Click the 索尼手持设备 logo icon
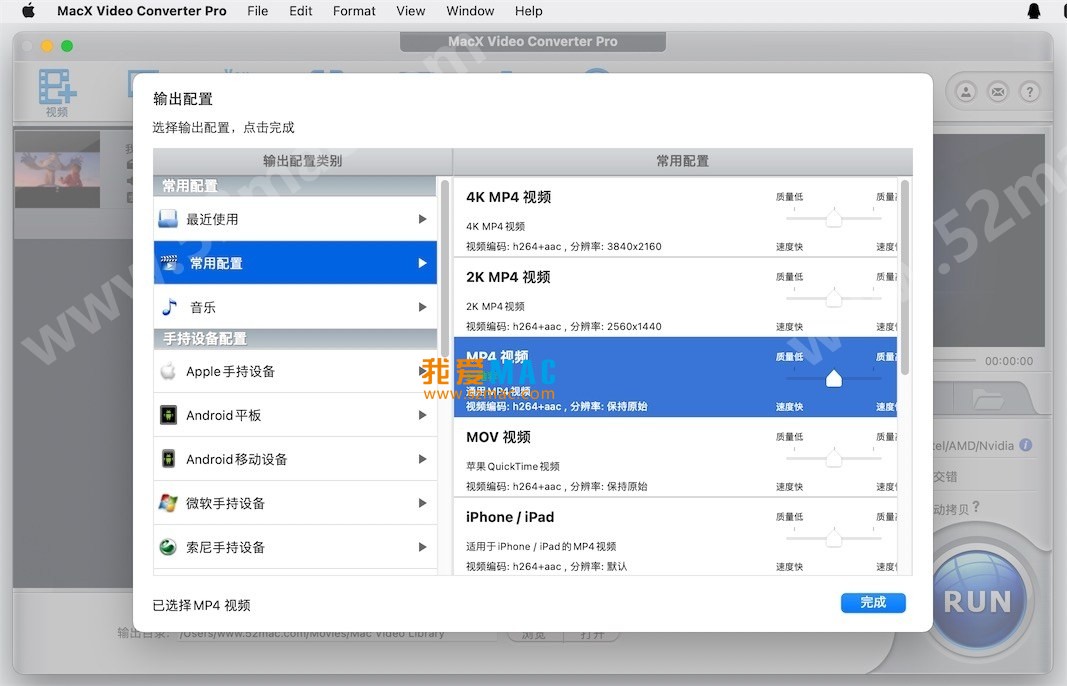Image resolution: width=1067 pixels, height=686 pixels. click(x=168, y=546)
